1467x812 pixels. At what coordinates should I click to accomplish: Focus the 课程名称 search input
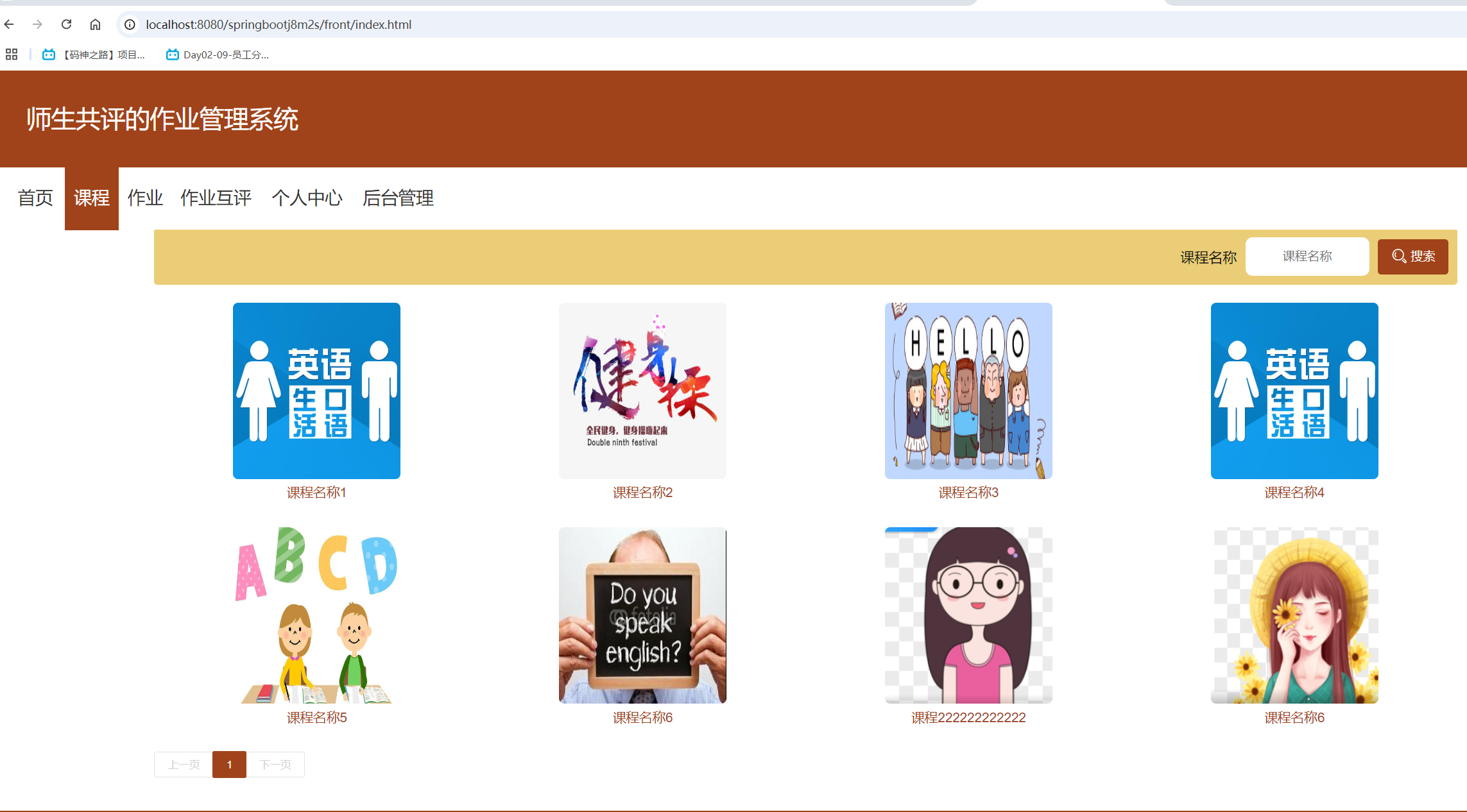[x=1307, y=257]
